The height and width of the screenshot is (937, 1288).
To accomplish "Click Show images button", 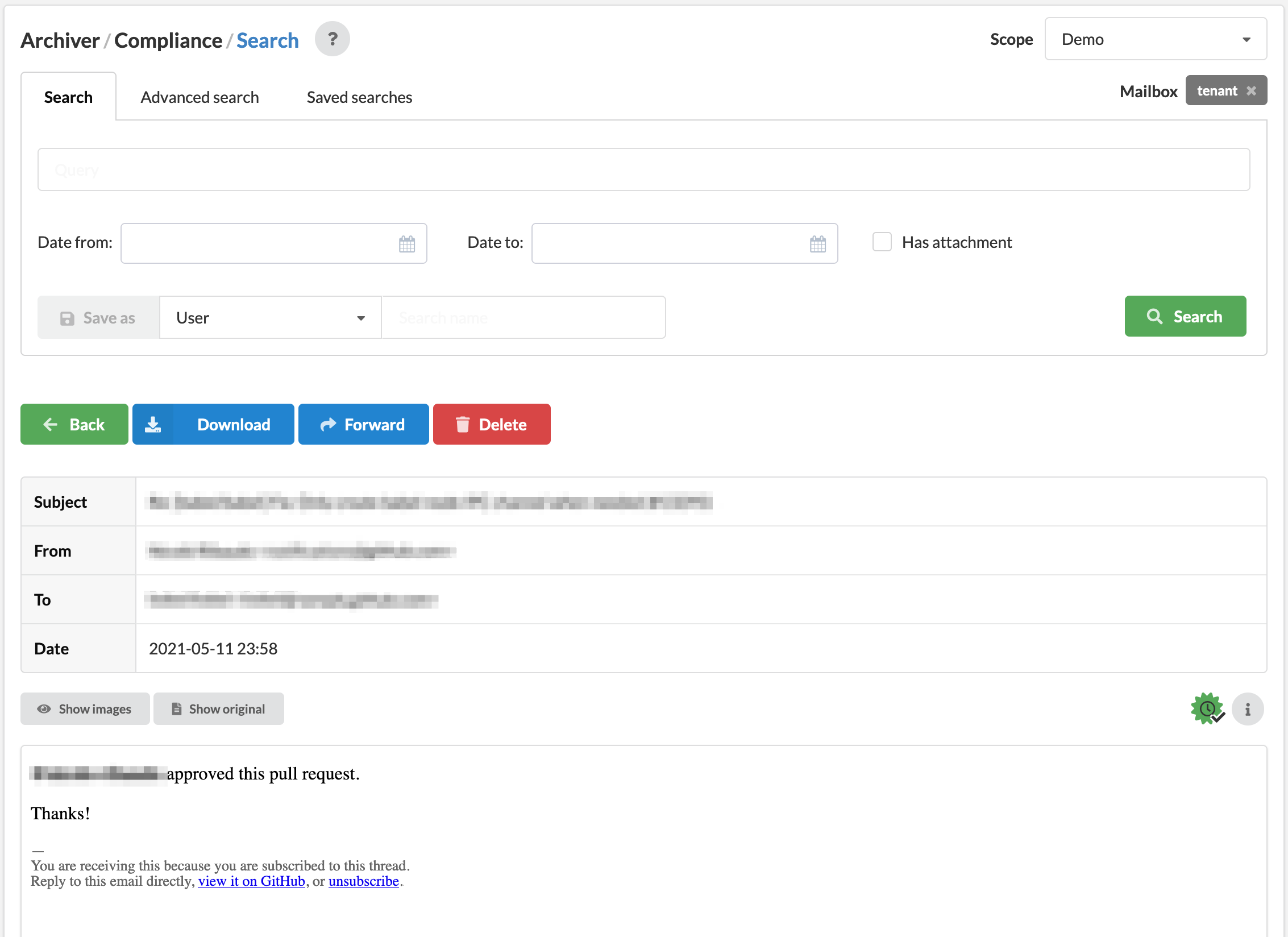I will pyautogui.click(x=85, y=709).
